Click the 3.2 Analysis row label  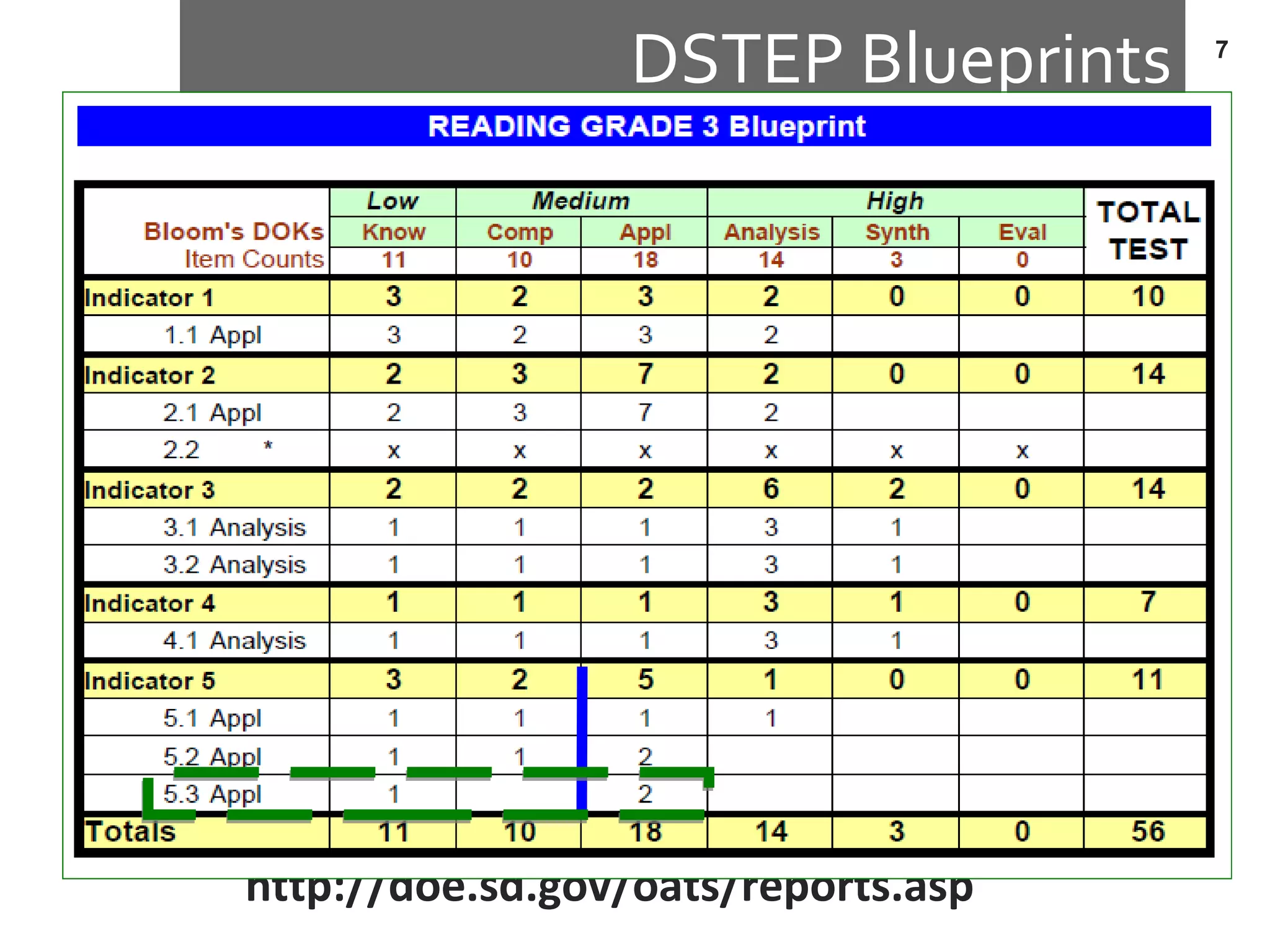234,565
